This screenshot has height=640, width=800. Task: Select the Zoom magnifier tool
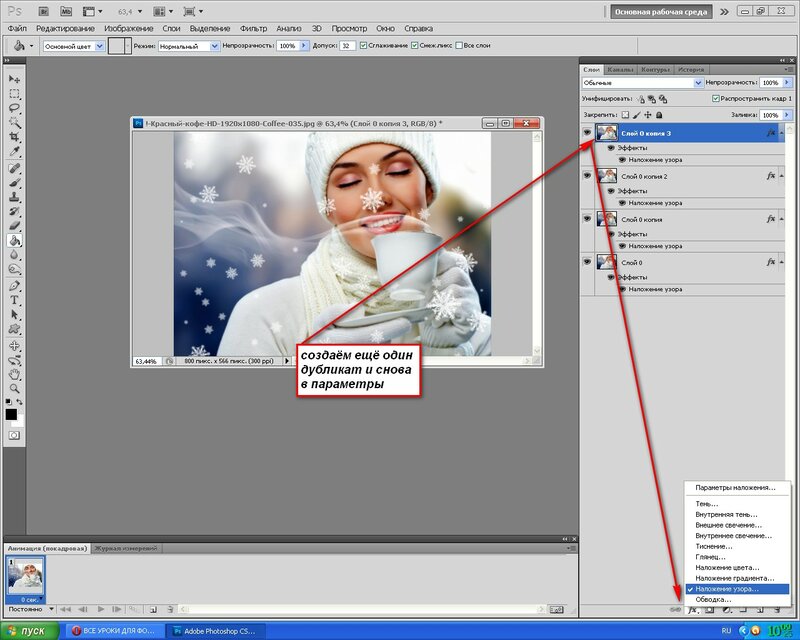[14, 389]
